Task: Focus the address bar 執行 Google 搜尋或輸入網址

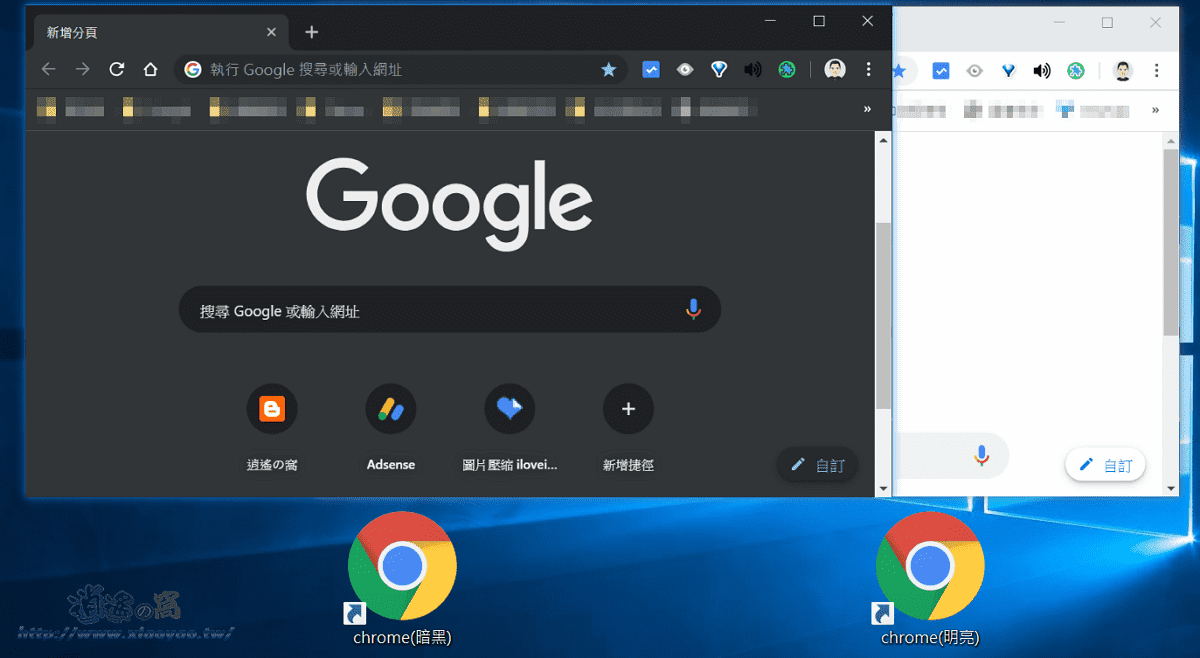Action: [x=400, y=69]
